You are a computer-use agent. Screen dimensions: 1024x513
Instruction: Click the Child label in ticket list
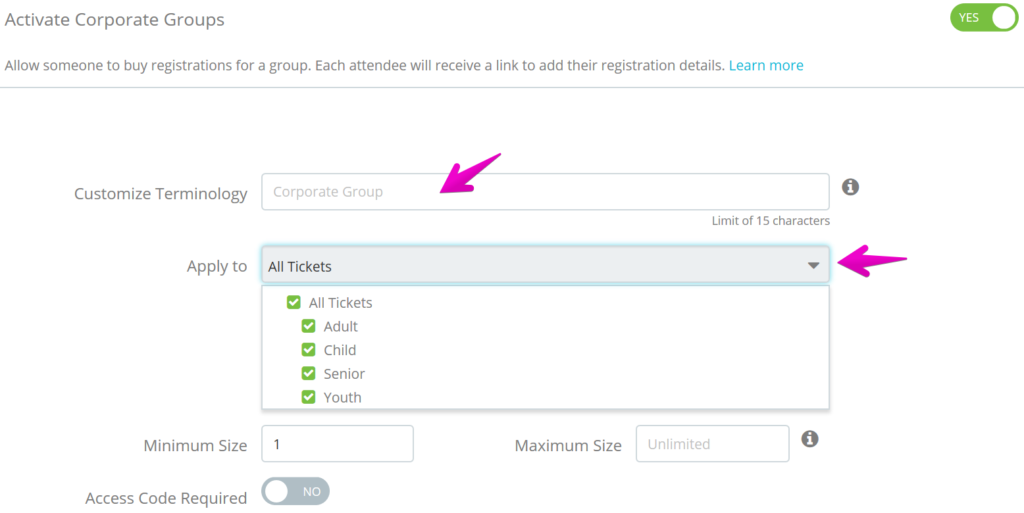point(340,350)
